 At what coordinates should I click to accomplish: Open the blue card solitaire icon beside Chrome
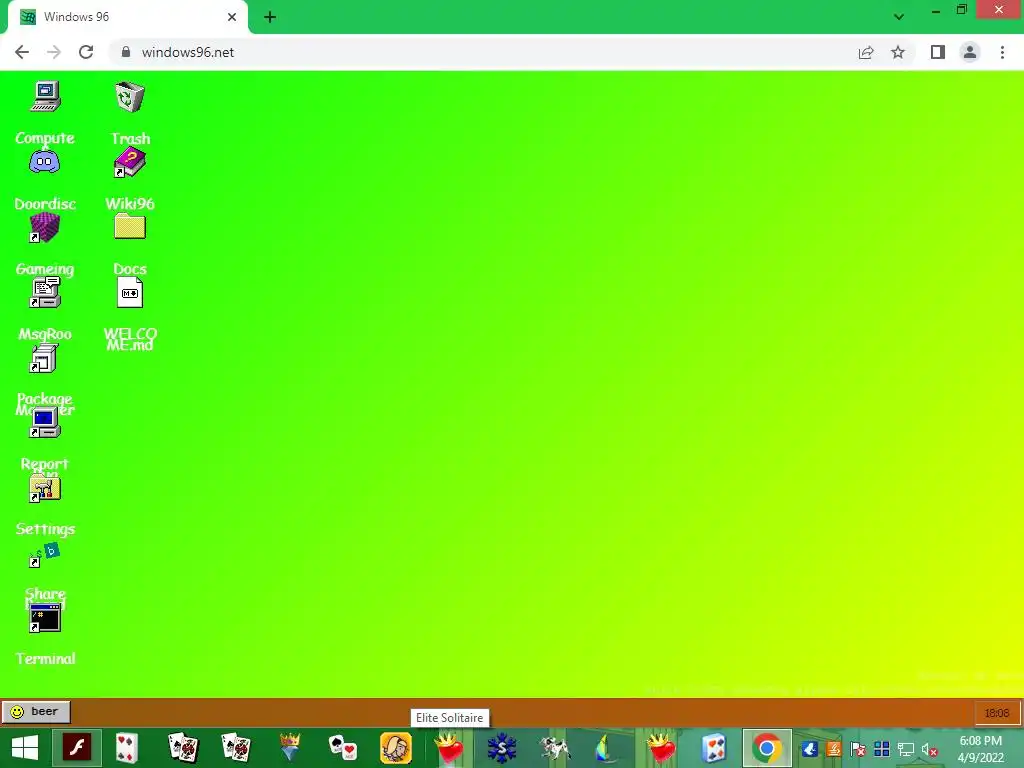coord(714,748)
